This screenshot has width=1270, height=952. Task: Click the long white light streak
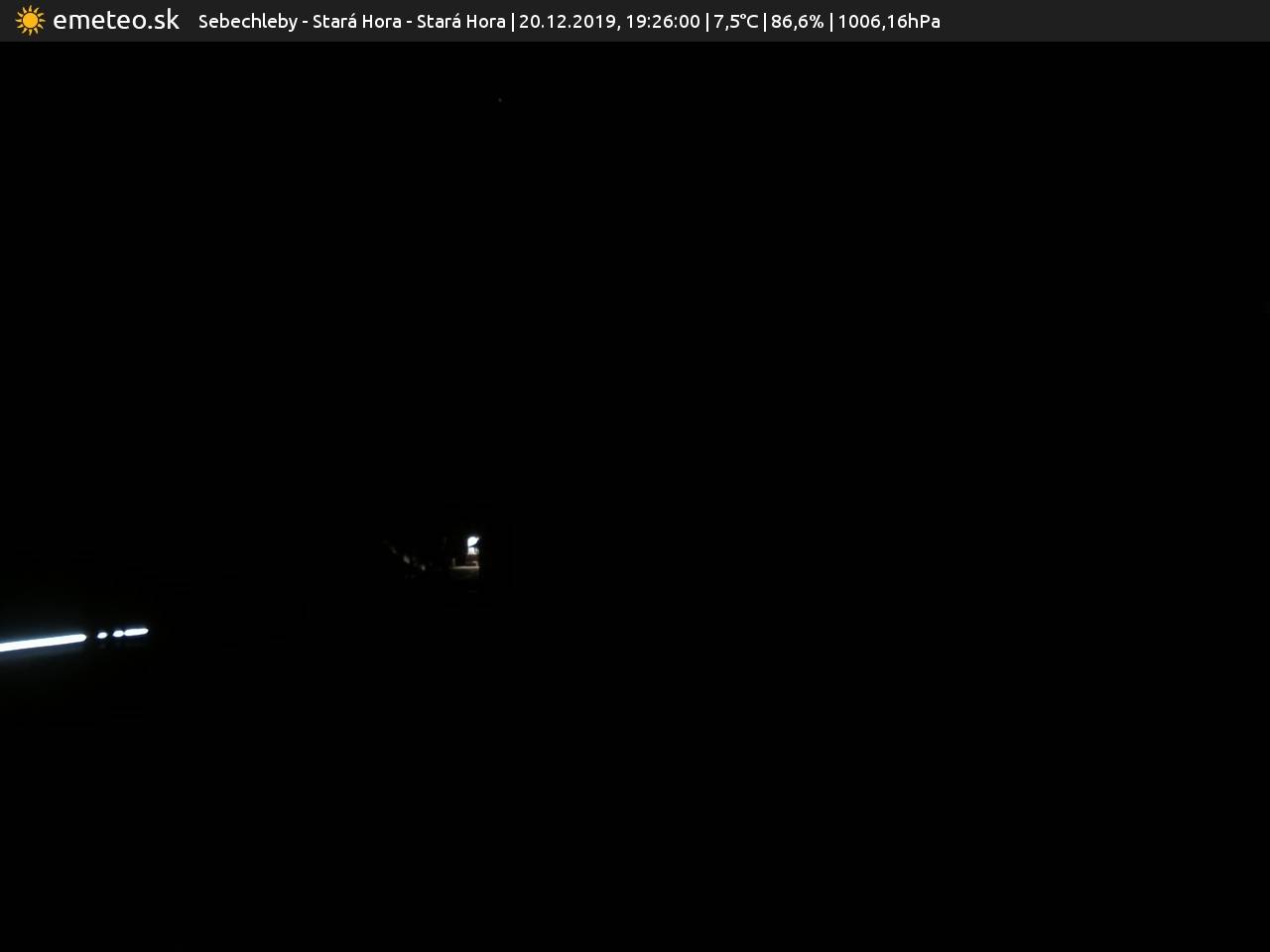coord(43,643)
